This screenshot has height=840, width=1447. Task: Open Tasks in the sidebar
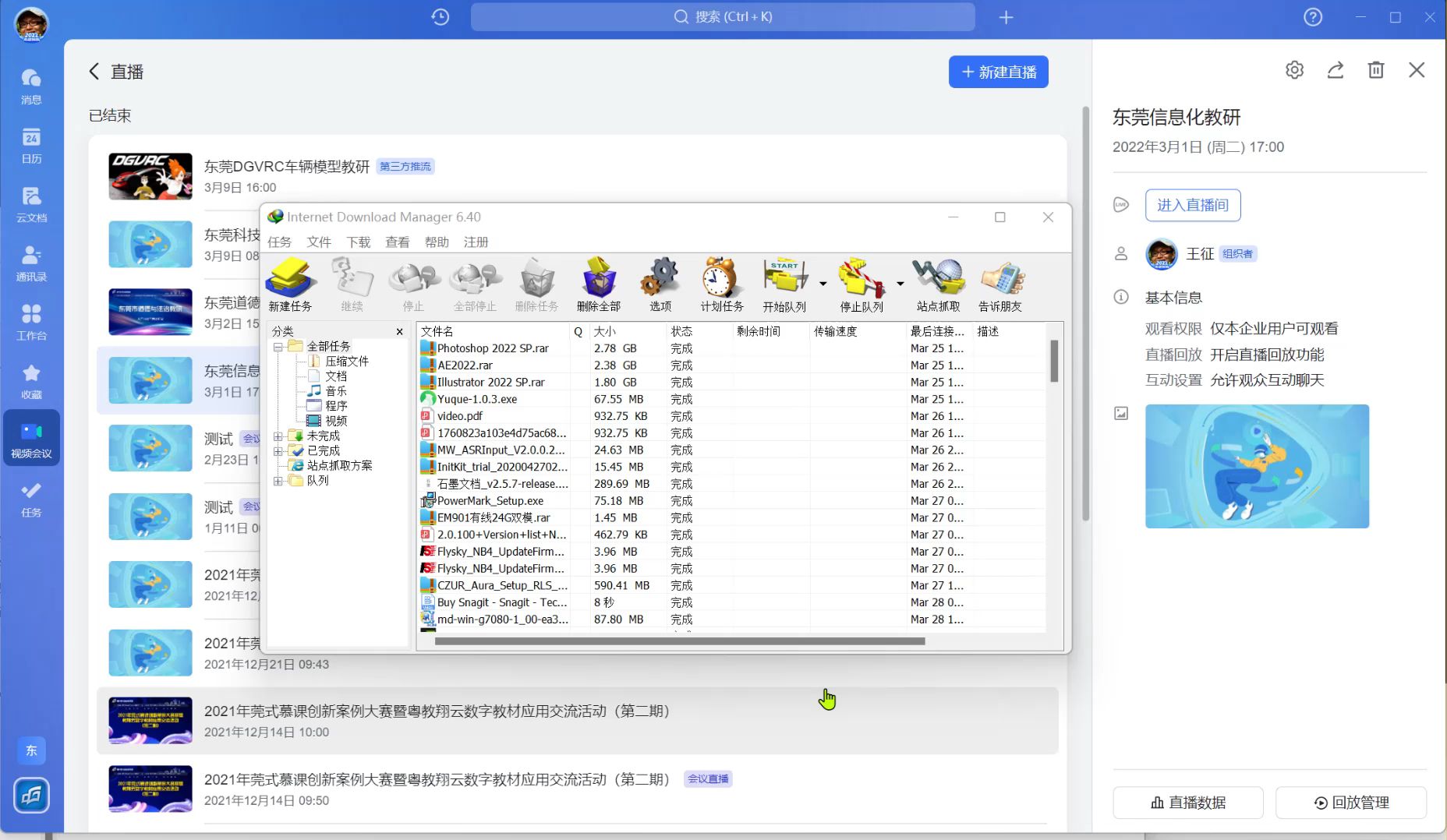31,499
